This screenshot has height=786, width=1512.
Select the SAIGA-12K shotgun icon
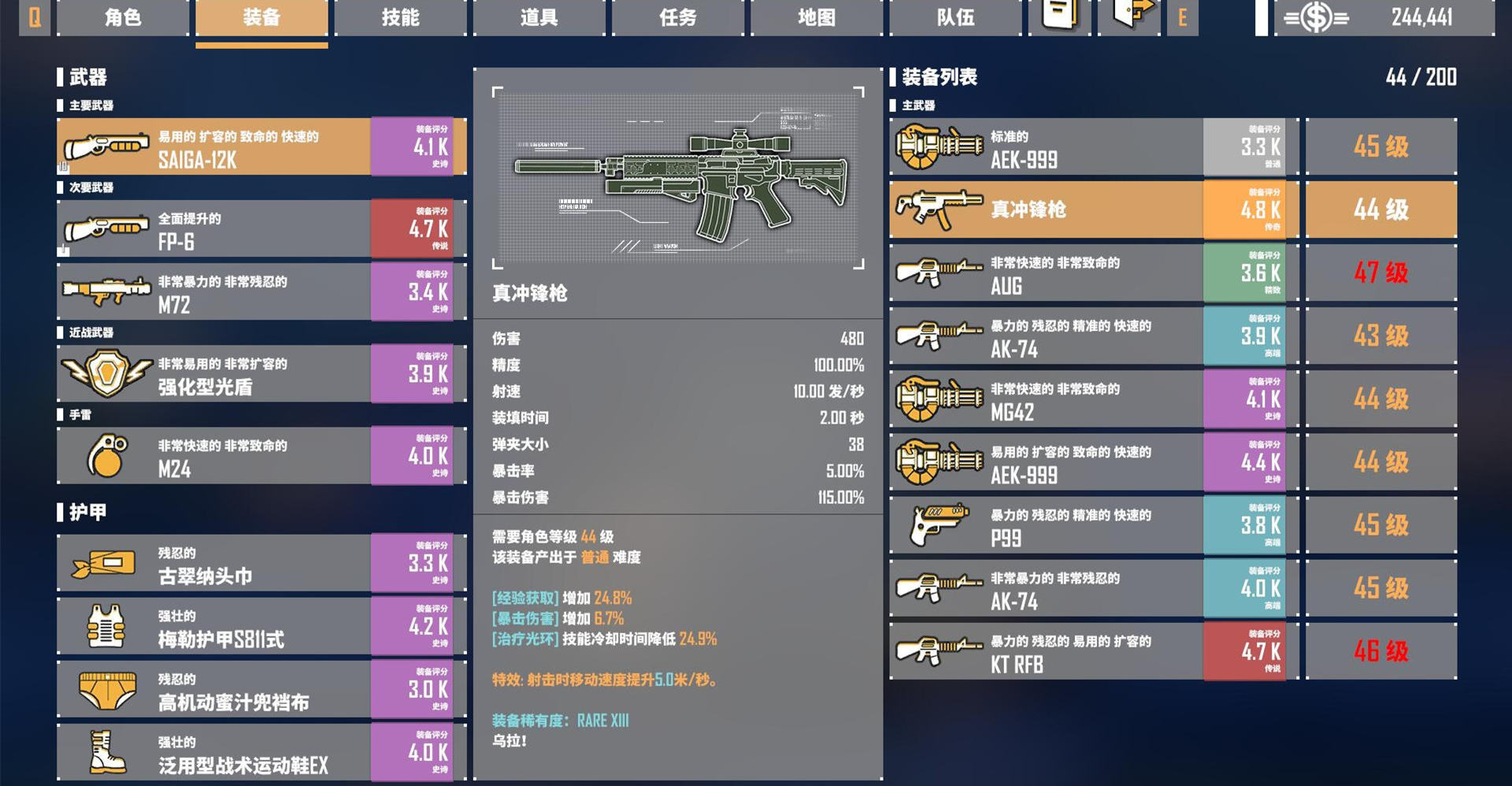tap(107, 146)
